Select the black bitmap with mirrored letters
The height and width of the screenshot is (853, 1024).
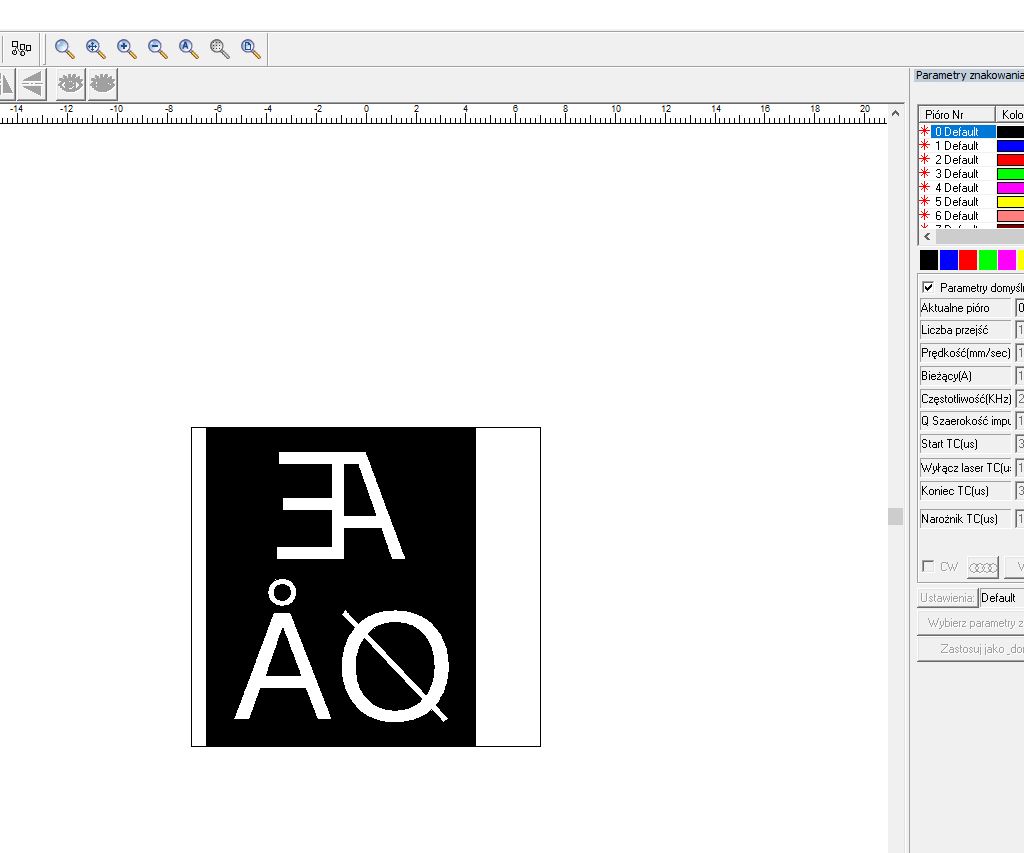pyautogui.click(x=366, y=587)
